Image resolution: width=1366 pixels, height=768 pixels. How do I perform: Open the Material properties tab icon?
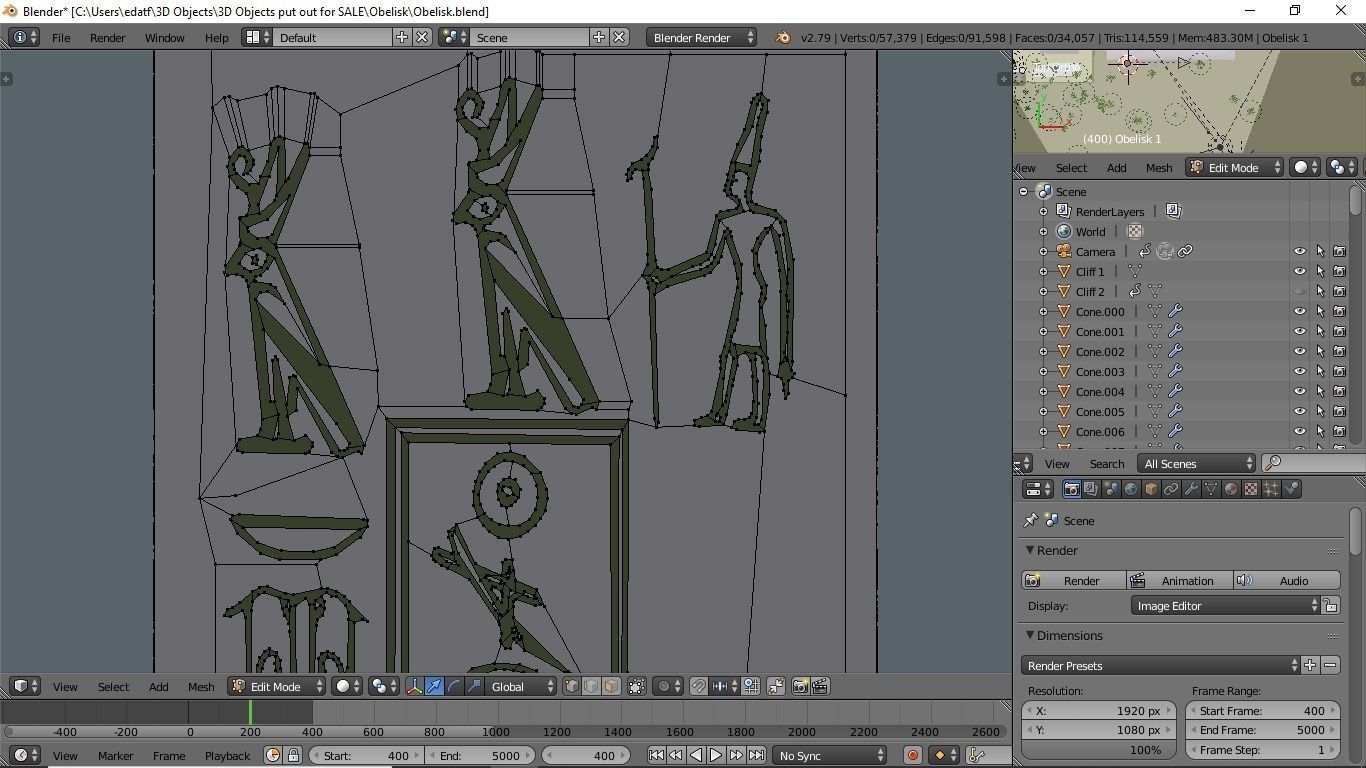[x=1231, y=489]
